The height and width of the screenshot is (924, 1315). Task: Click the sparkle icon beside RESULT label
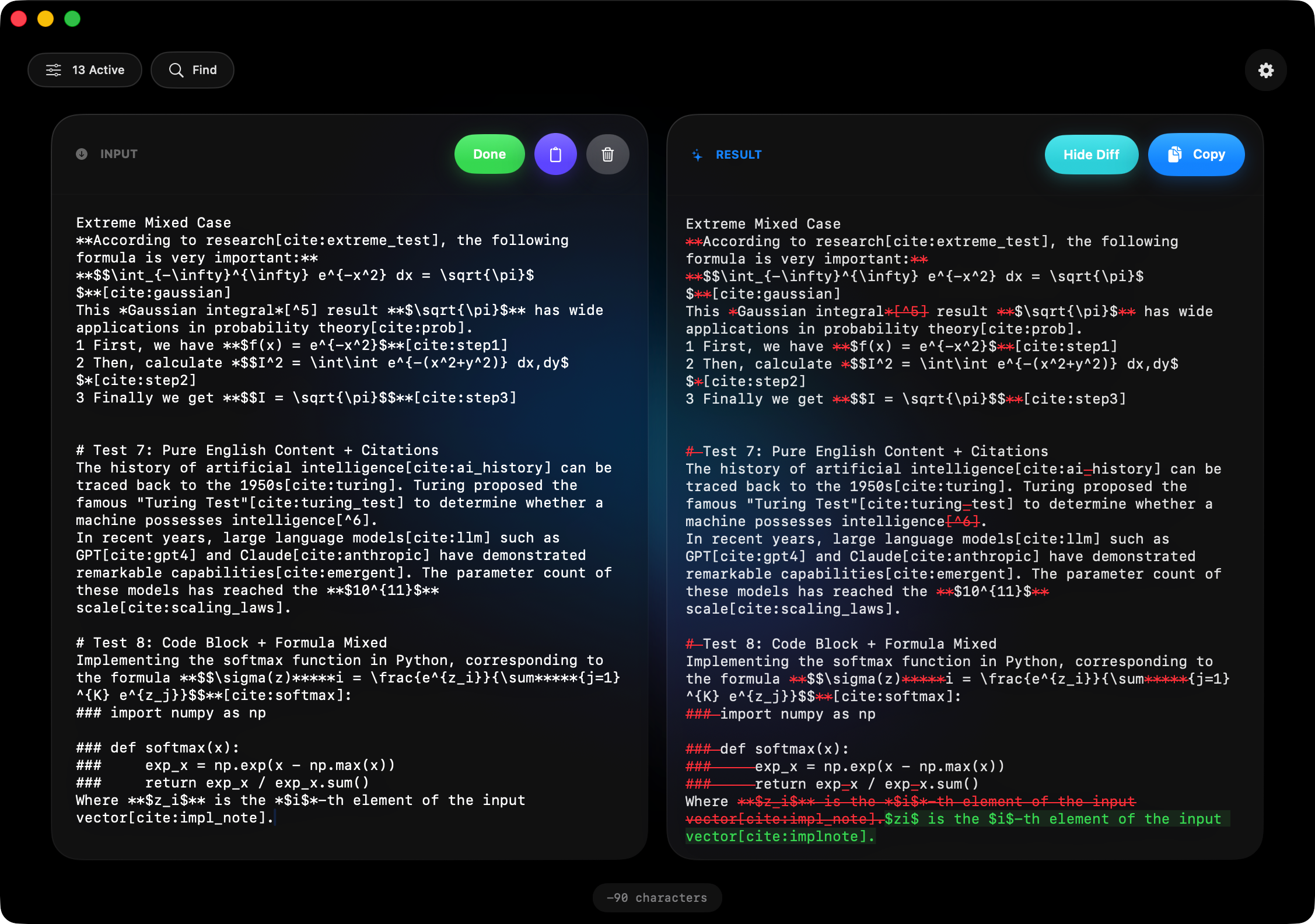point(697,154)
